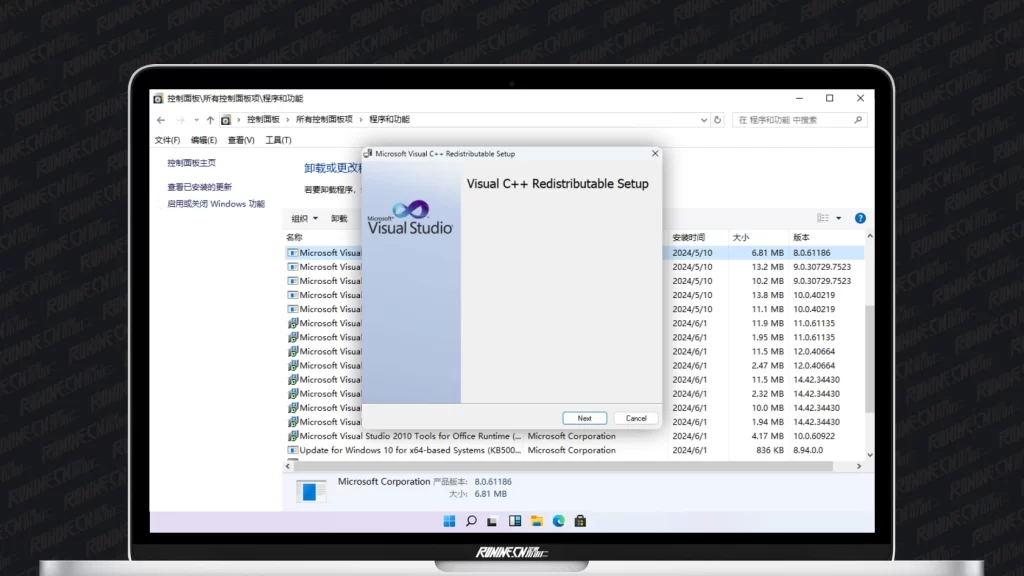Click the 启用或关闭 Windows 功能 link
The image size is (1024, 576).
[x=216, y=204]
